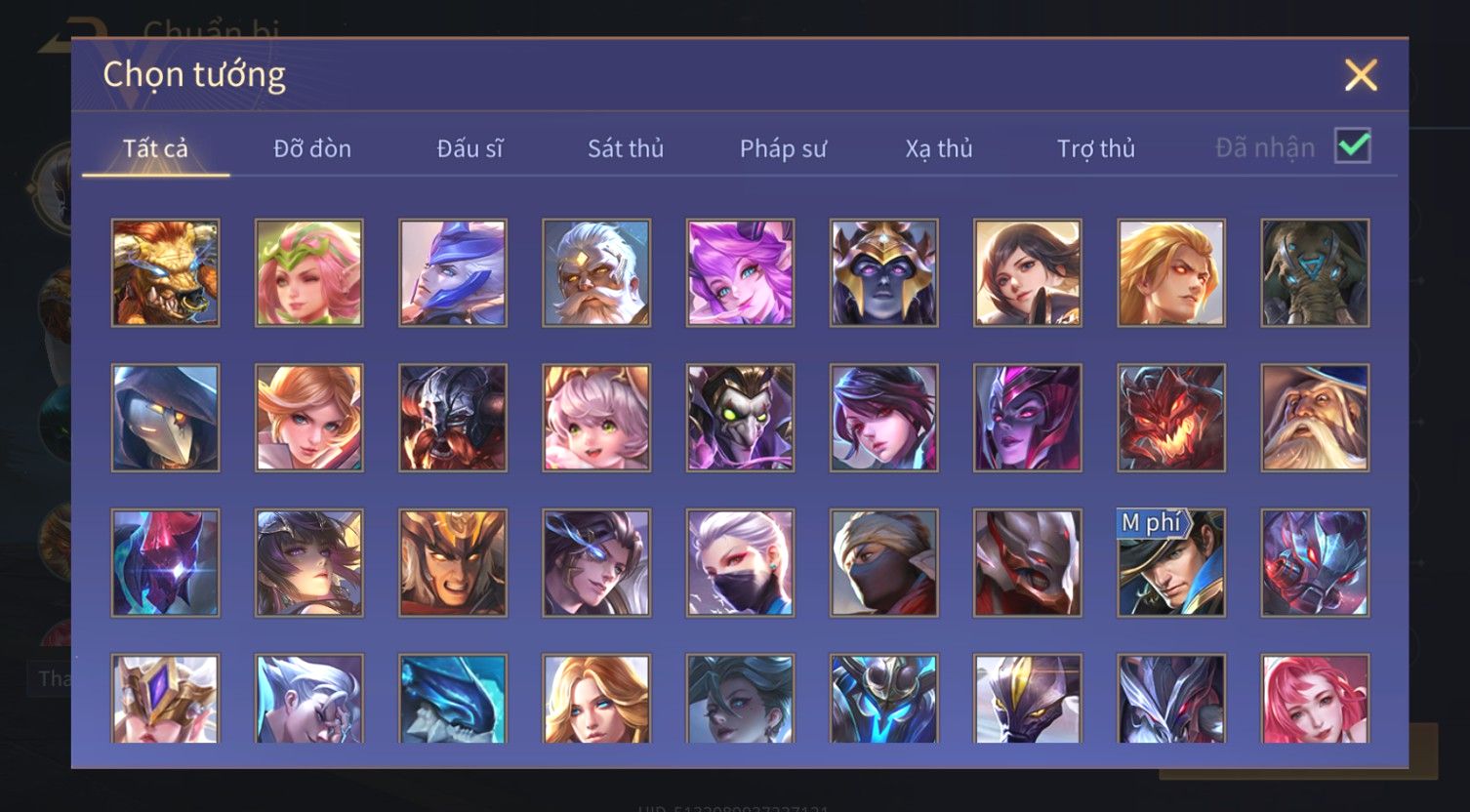Pick the blonde hero with glowing eyes
The image size is (1470, 812).
point(1171,272)
